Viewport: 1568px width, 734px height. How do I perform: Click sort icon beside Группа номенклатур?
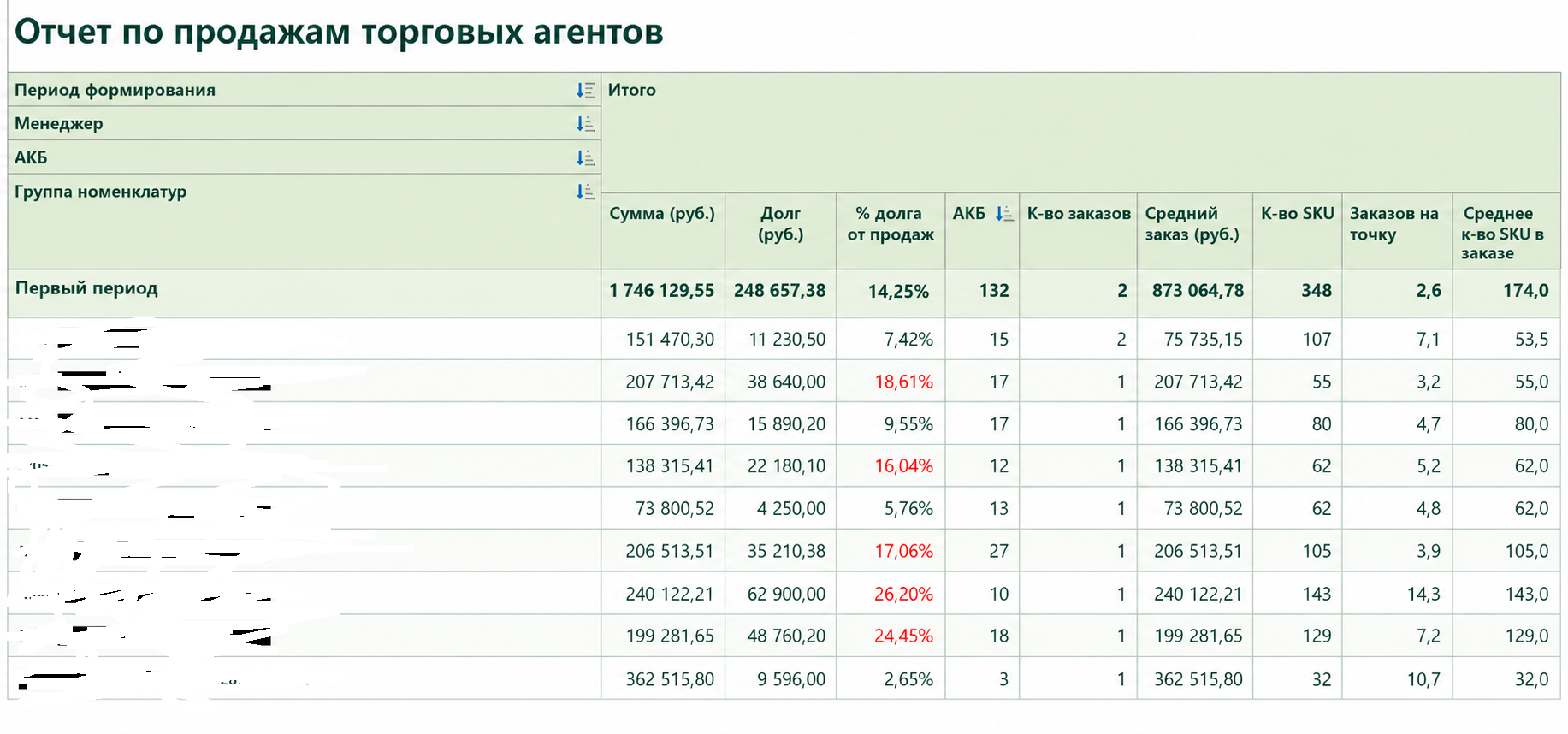(x=585, y=192)
